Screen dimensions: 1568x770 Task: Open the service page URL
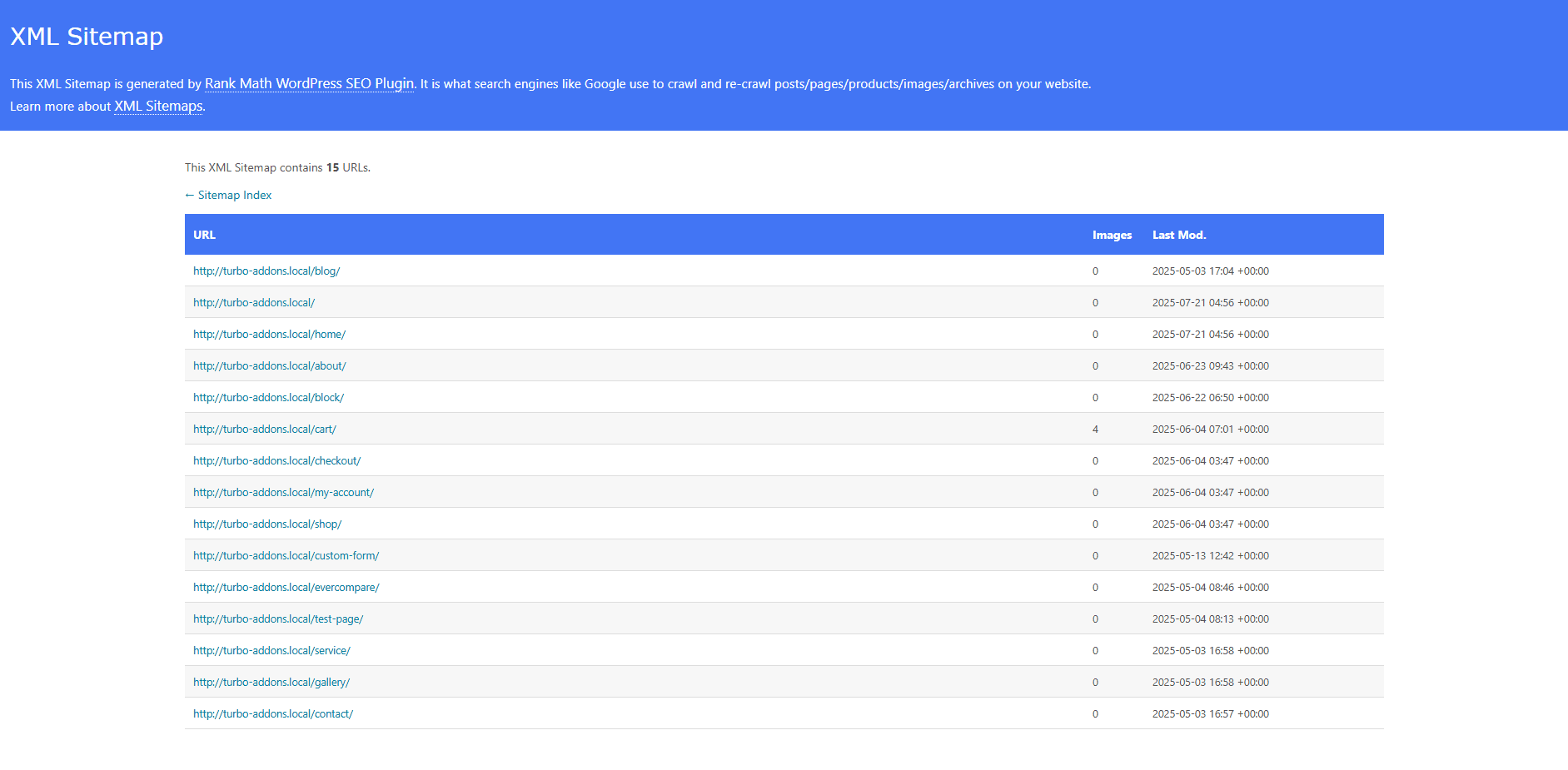tap(271, 650)
